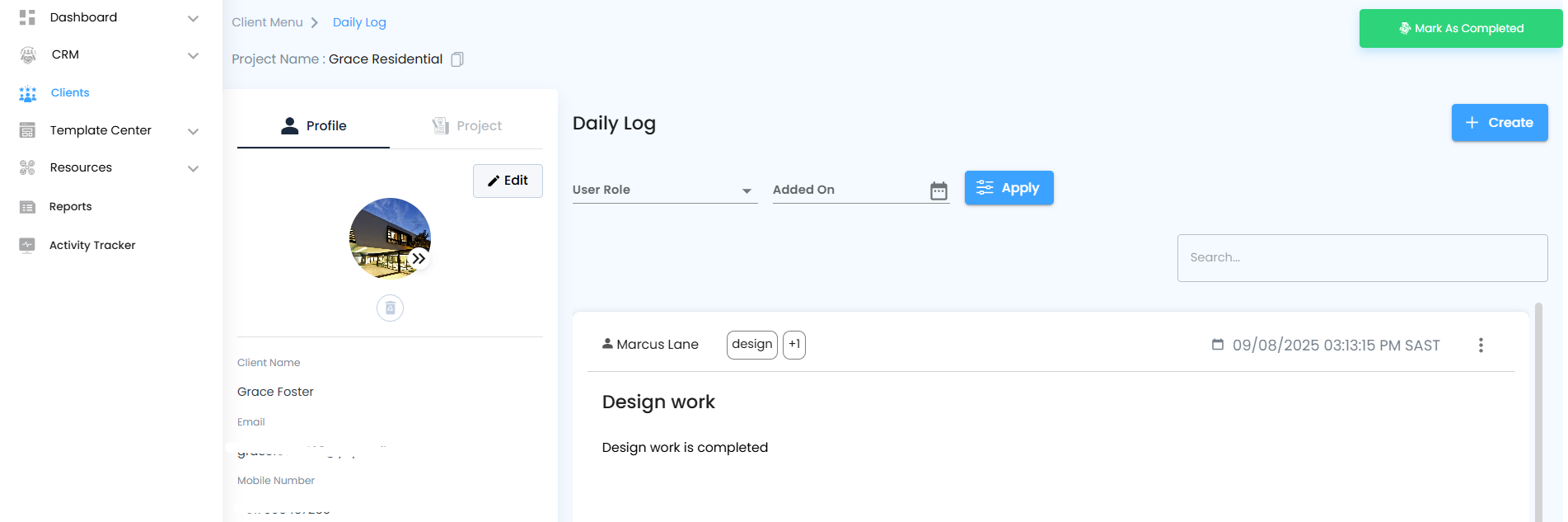Open Activity Tracker in the sidebar
The image size is (1568, 522).
[x=91, y=246]
